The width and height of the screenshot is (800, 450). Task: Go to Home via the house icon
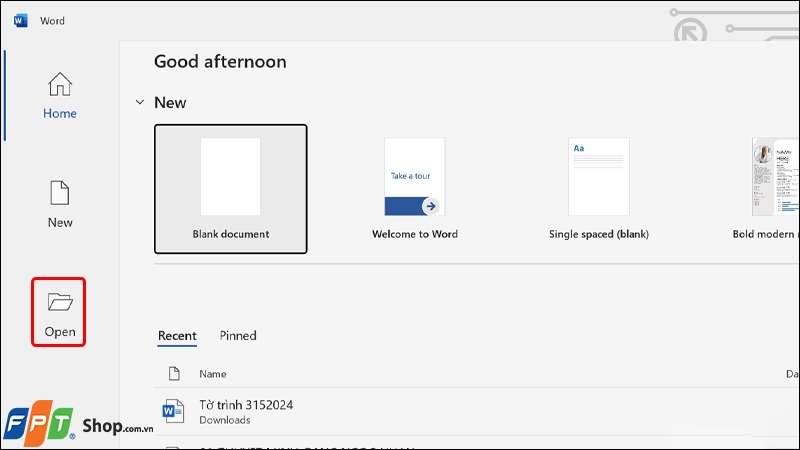pos(60,83)
